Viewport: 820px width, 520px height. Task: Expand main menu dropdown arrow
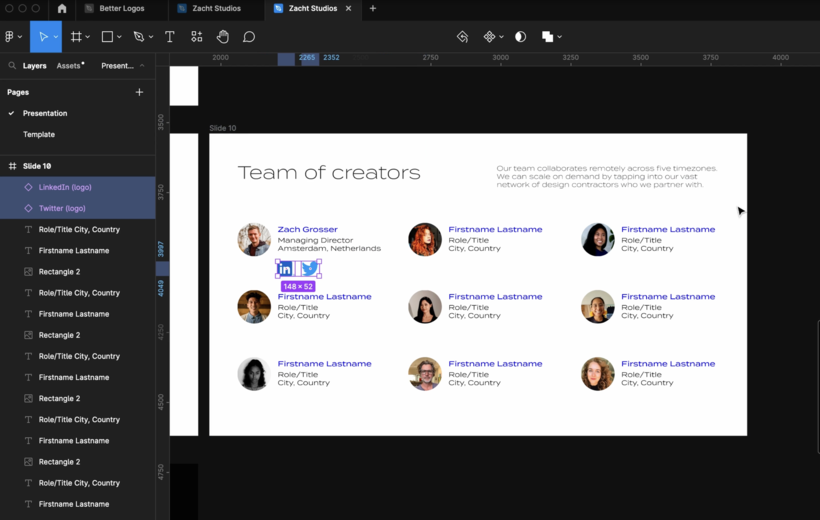(x=20, y=37)
